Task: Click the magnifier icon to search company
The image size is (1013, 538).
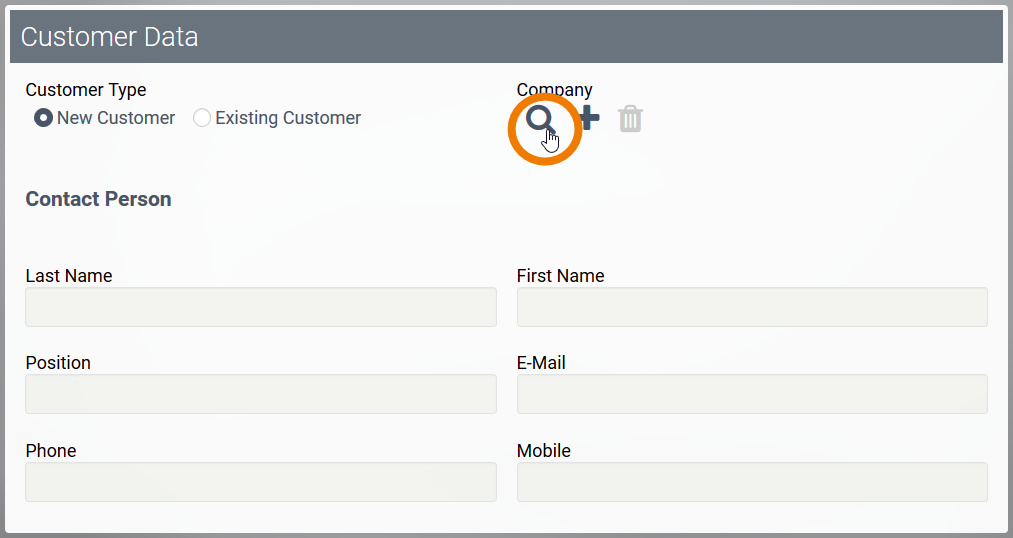Action: [x=541, y=120]
